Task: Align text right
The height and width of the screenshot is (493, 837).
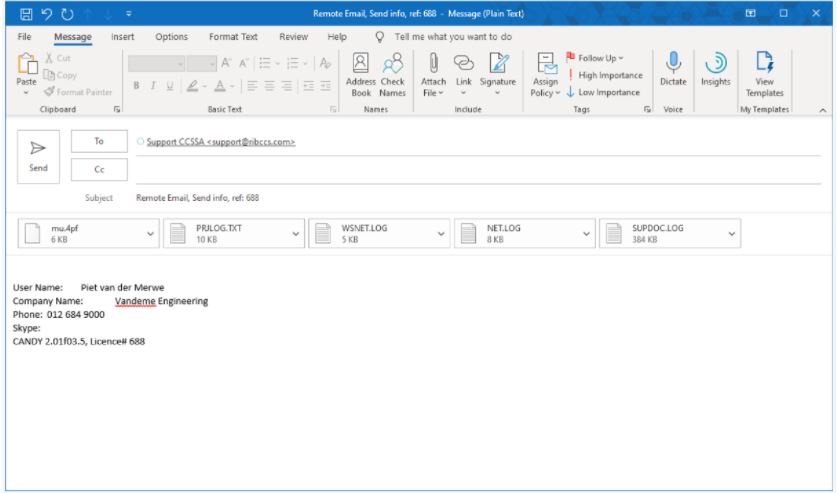Action: pos(287,86)
